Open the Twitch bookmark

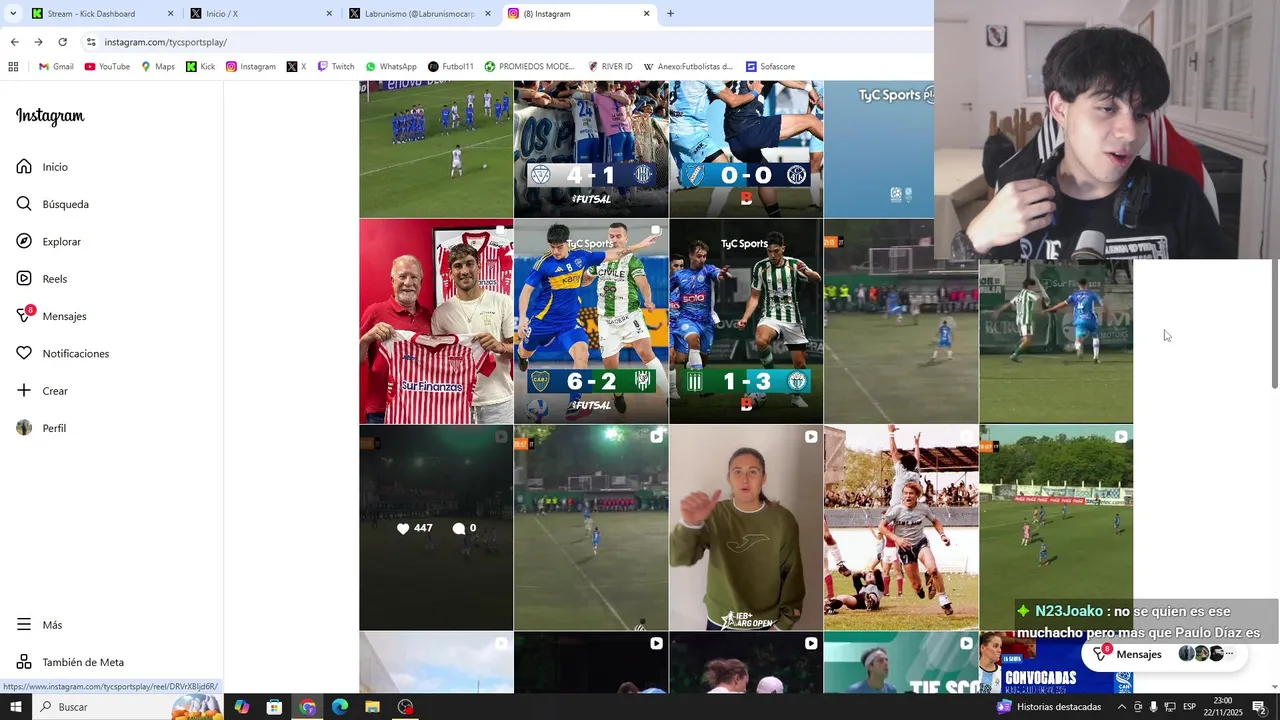[x=336, y=67]
